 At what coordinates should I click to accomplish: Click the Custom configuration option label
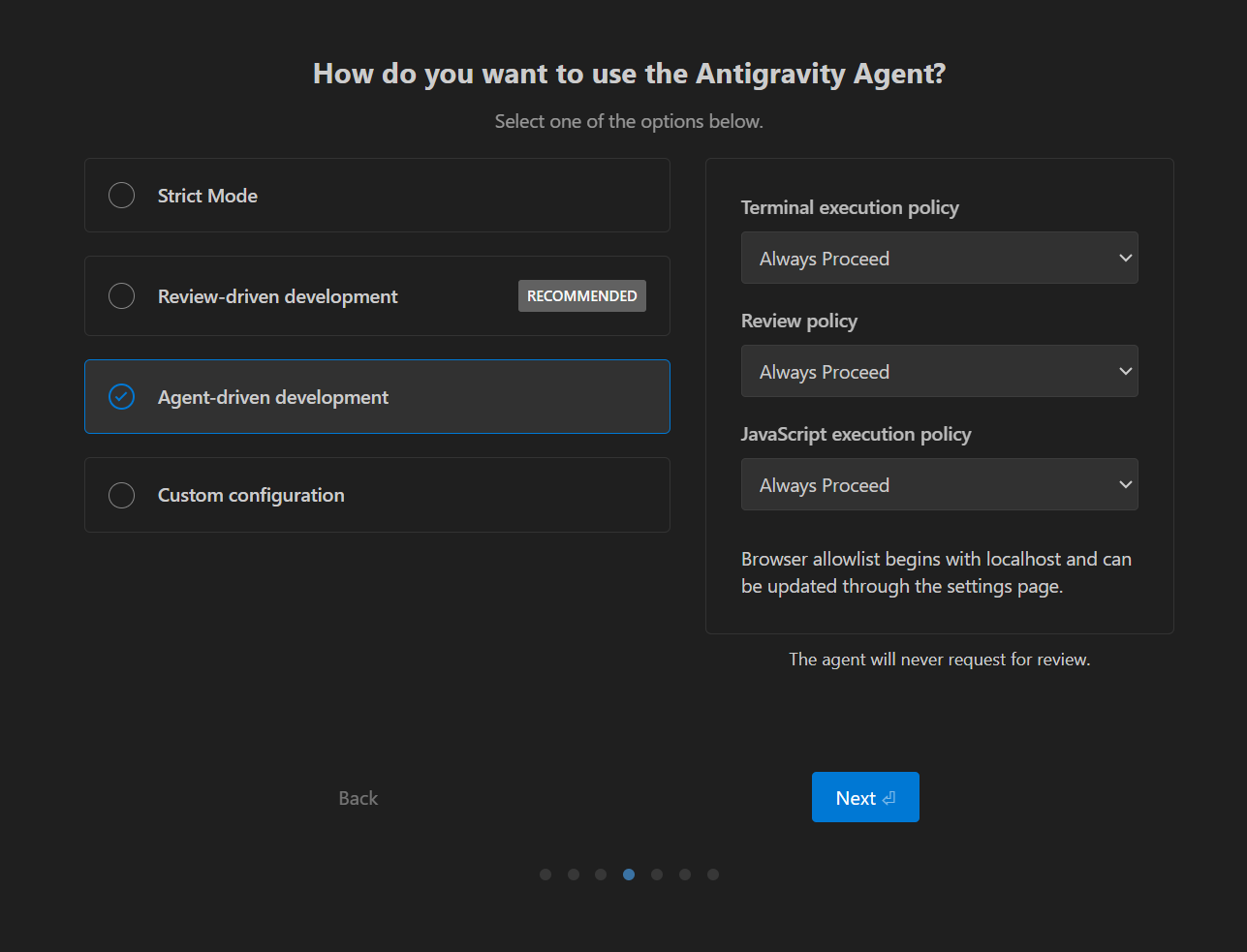click(251, 495)
